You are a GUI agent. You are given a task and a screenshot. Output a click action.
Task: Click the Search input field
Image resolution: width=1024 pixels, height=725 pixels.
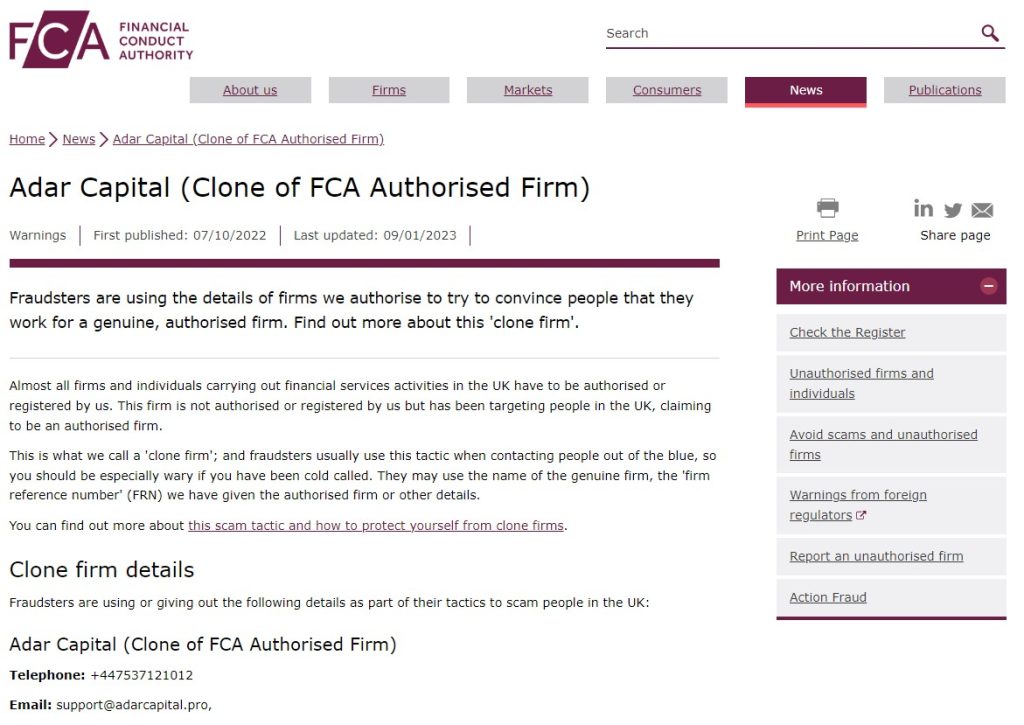tap(790, 33)
